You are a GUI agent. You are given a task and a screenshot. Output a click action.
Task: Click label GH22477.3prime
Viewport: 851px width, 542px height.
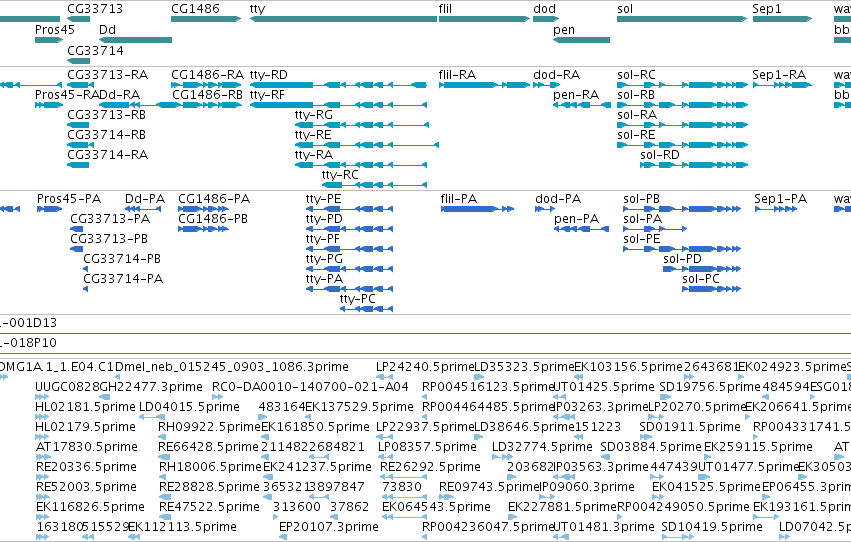pyautogui.click(x=151, y=387)
